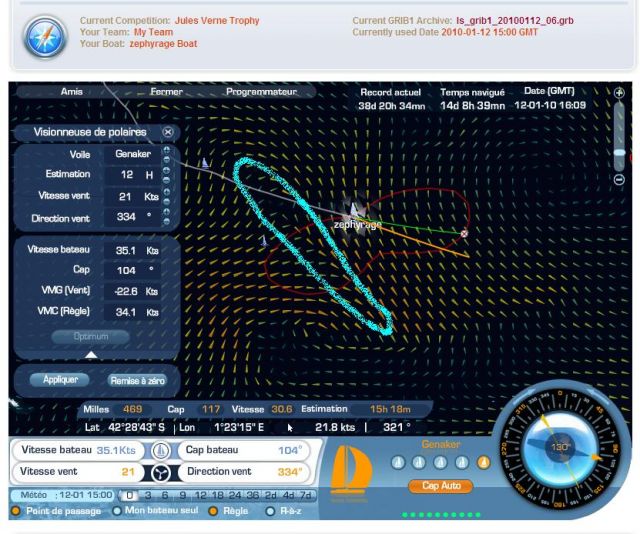Screen dimensions: 640x534
Task: Click the zephyrage Boat text
Action: 163,44
